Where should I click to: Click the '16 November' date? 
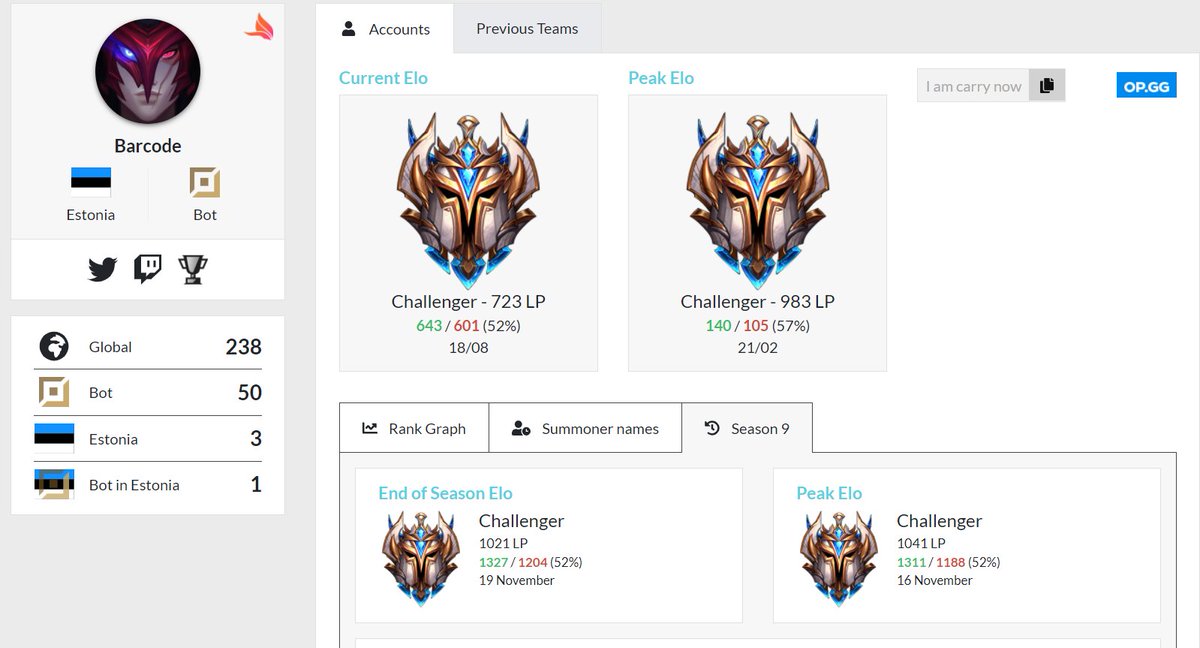(x=935, y=580)
